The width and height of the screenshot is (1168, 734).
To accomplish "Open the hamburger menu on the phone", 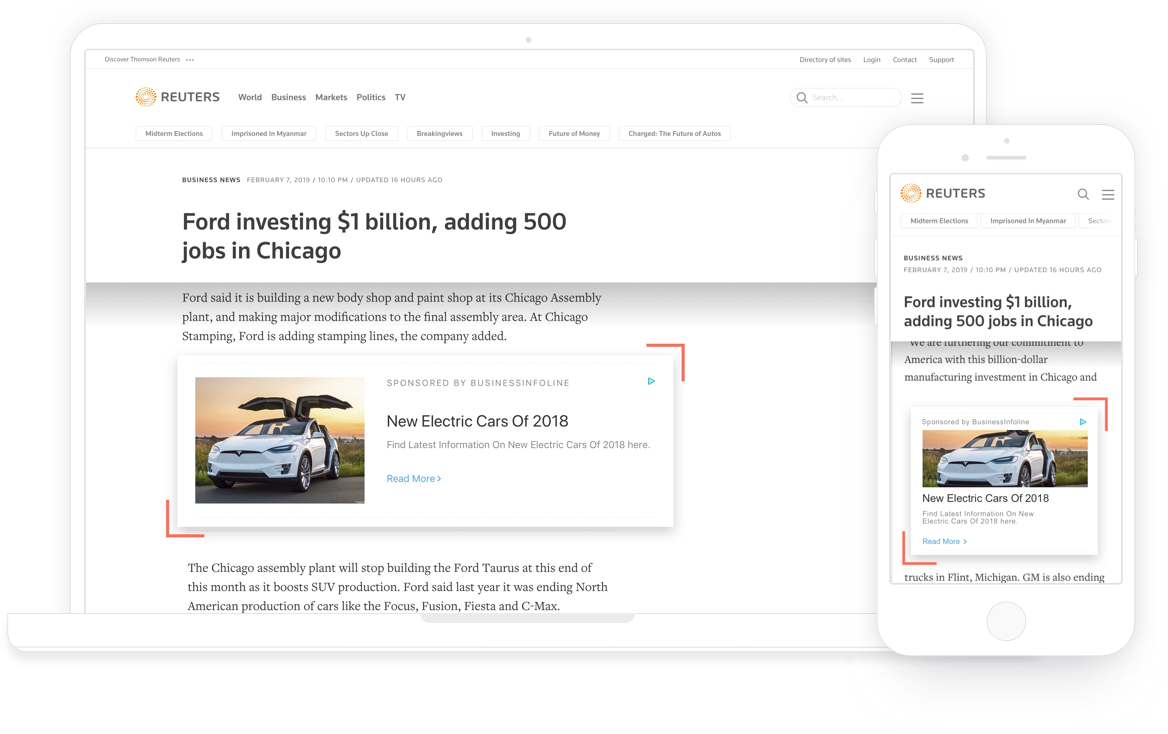I will pos(1108,194).
